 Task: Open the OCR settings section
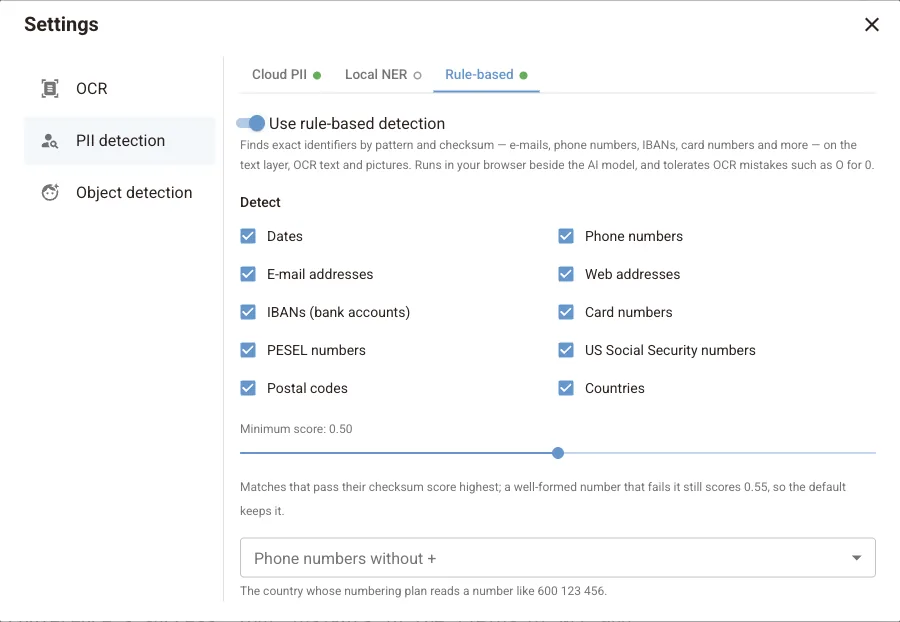tap(119, 88)
